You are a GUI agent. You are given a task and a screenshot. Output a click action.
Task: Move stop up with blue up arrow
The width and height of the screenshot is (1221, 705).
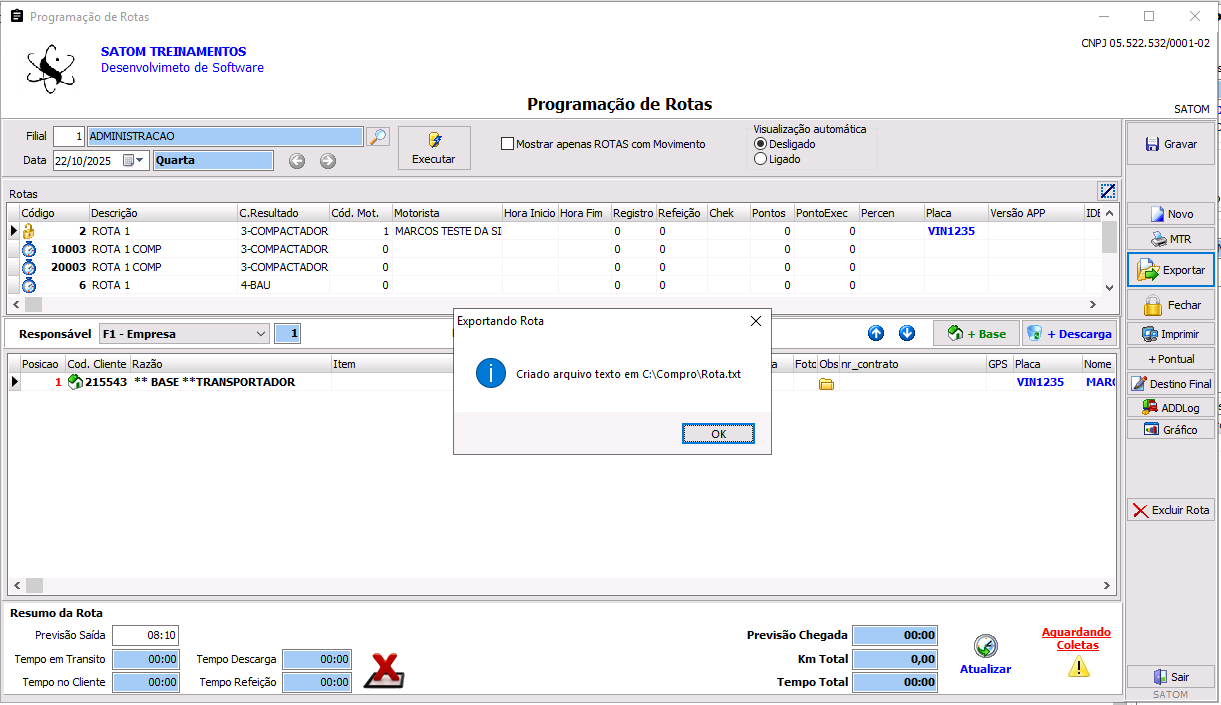[x=876, y=334]
